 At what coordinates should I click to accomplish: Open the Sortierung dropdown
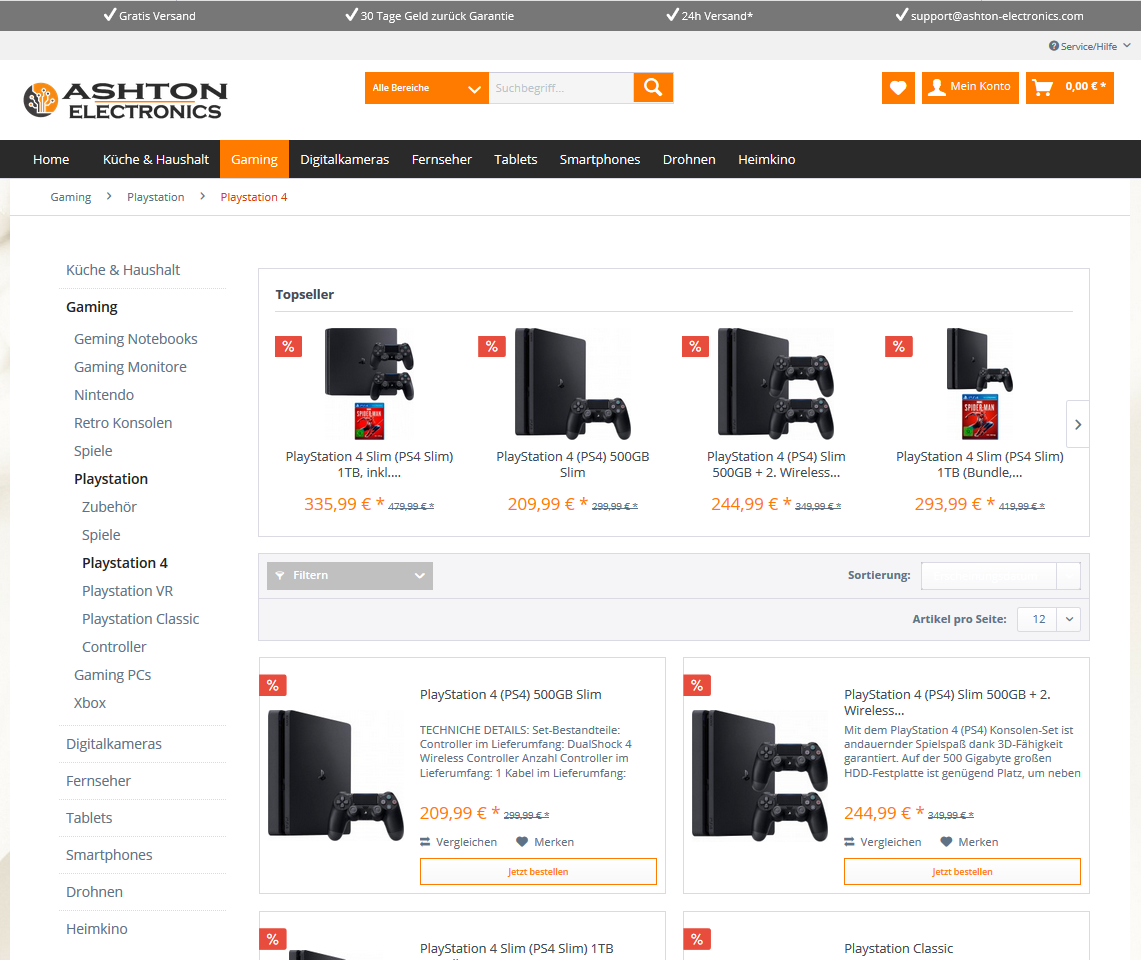(x=1001, y=576)
